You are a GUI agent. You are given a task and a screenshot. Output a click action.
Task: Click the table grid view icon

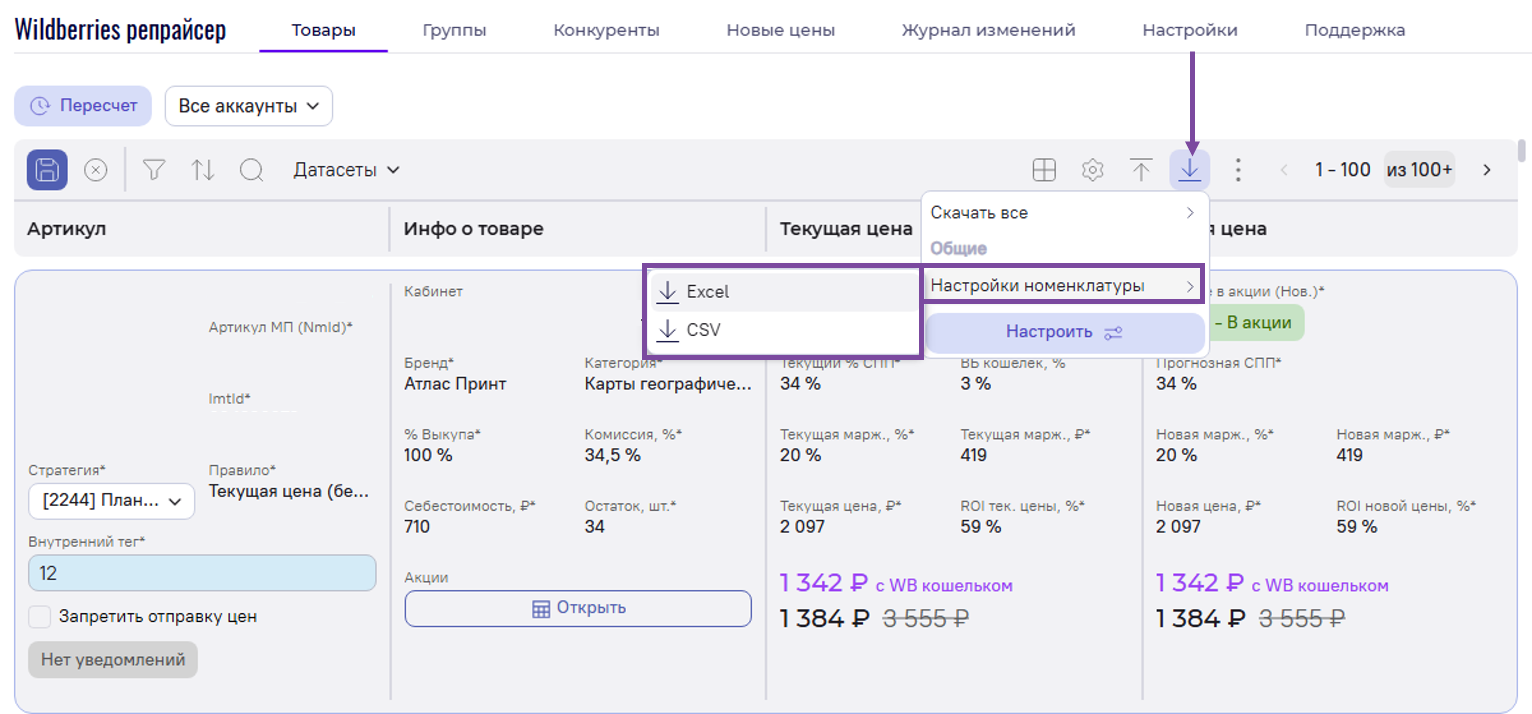(x=1044, y=170)
